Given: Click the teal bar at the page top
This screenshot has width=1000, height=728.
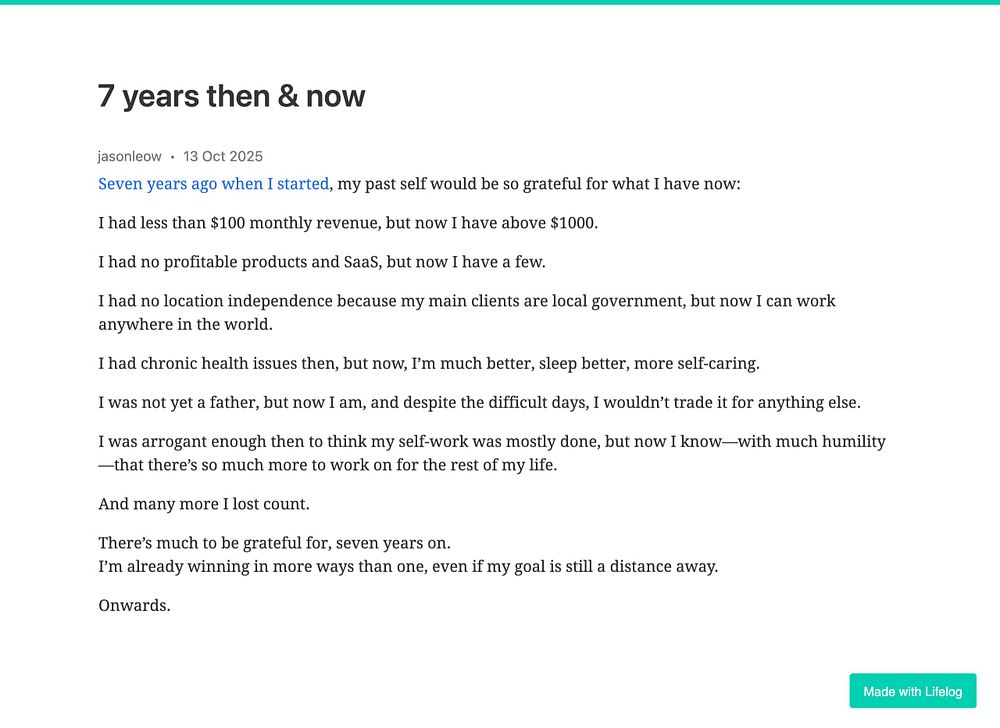Looking at the screenshot, I should [500, 2].
